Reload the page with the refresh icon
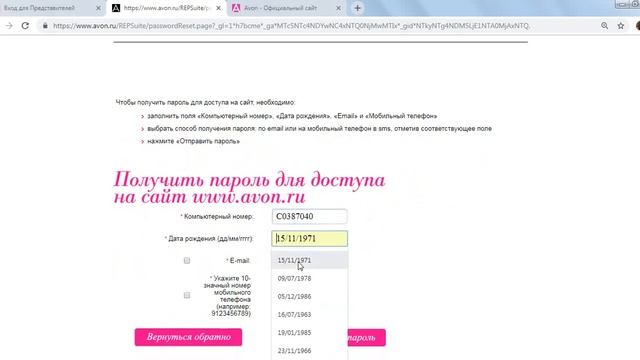This screenshot has width=640, height=360. (25, 26)
